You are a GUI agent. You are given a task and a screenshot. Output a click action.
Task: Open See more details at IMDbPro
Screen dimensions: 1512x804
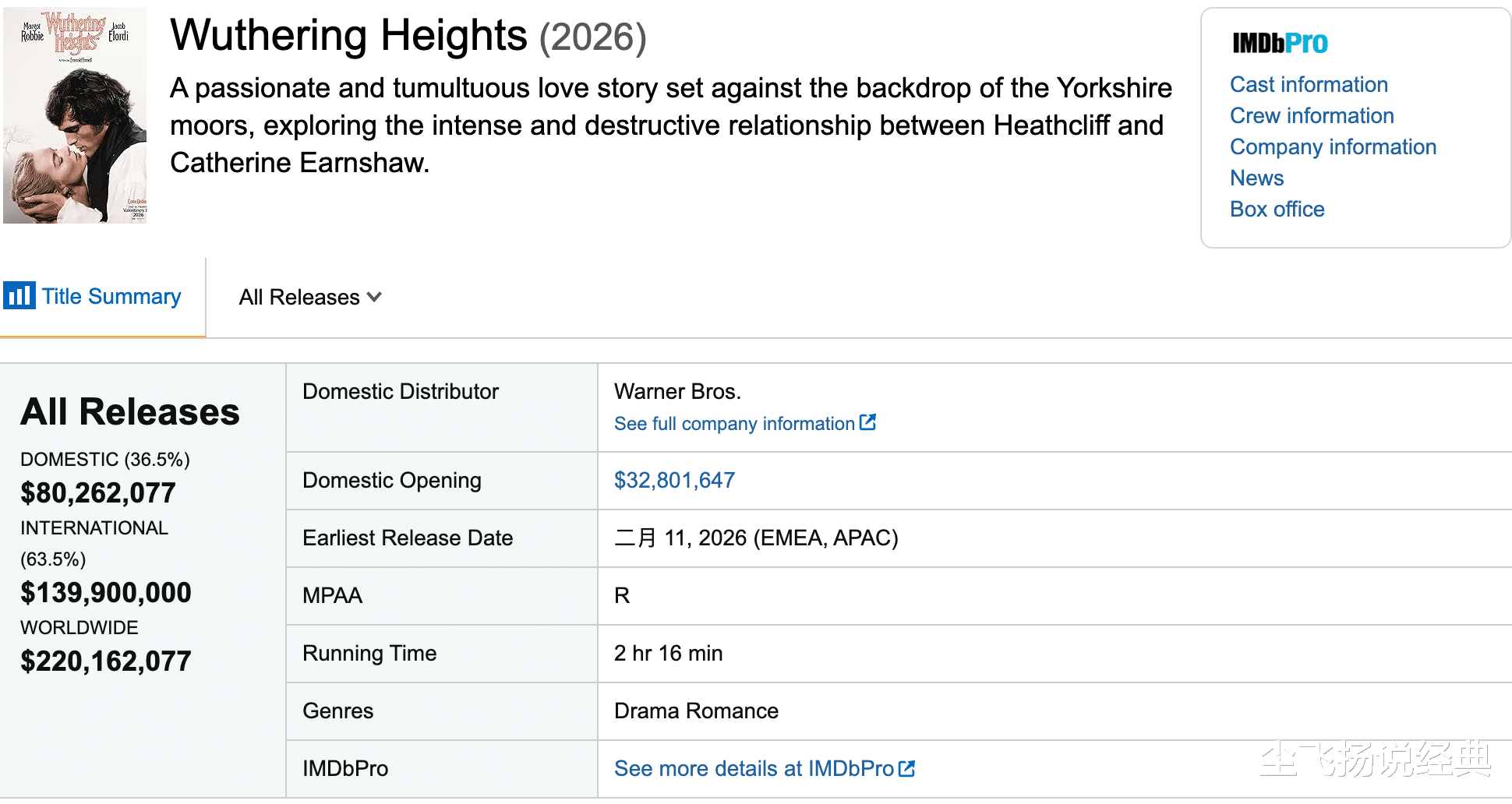(754, 769)
